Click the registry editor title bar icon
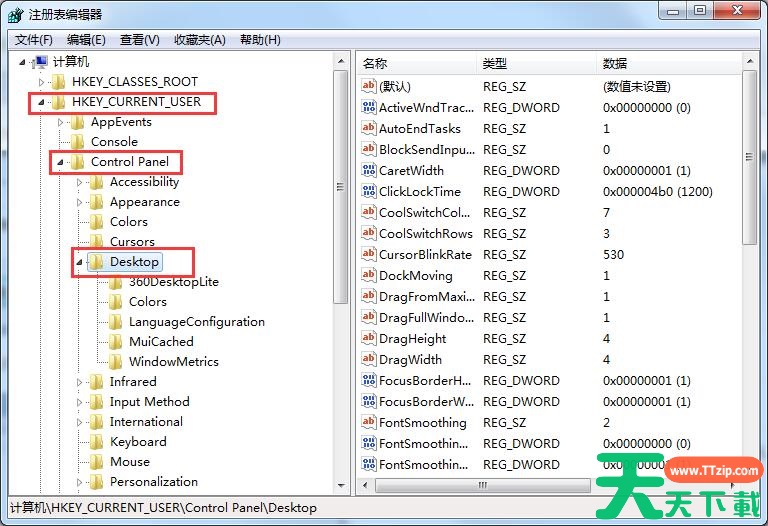The height and width of the screenshot is (526, 768). click(x=16, y=15)
